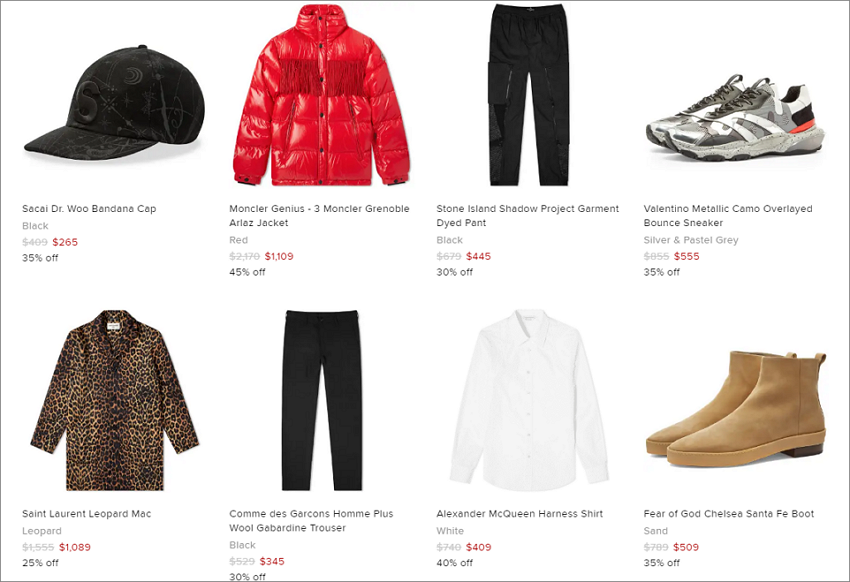Click the $1,109 sale price of the Moncler jacket
Viewport: 850px width, 582px height.
pos(279,256)
